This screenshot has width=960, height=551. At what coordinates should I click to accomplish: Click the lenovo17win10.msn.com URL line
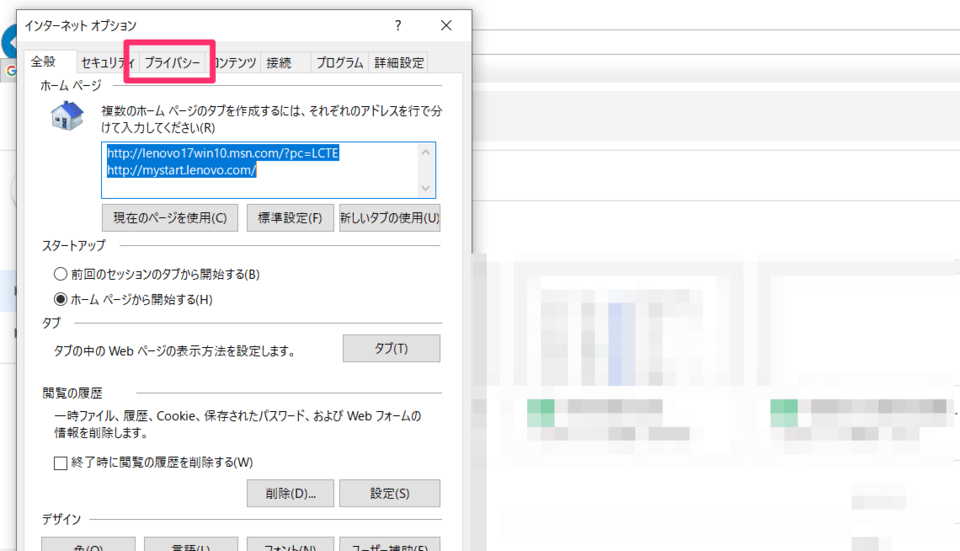click(223, 153)
